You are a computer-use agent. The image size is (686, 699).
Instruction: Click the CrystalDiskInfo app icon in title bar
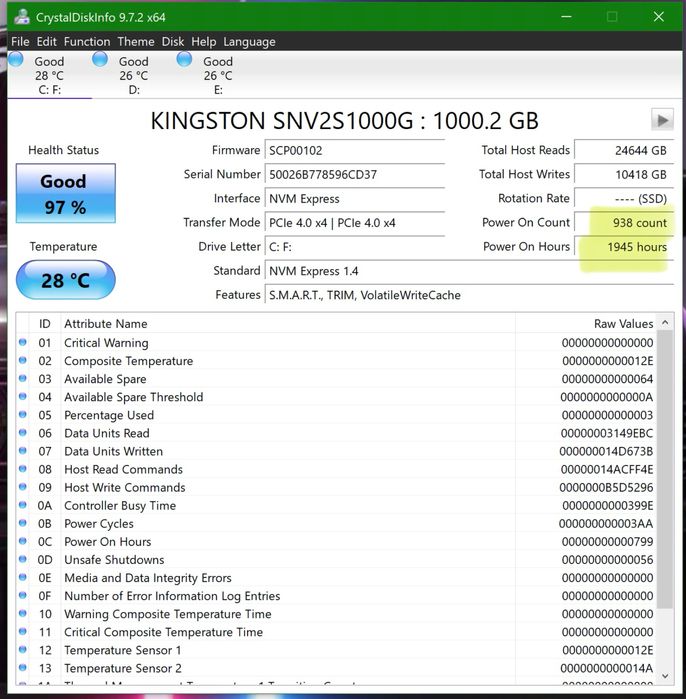click(x=21, y=17)
